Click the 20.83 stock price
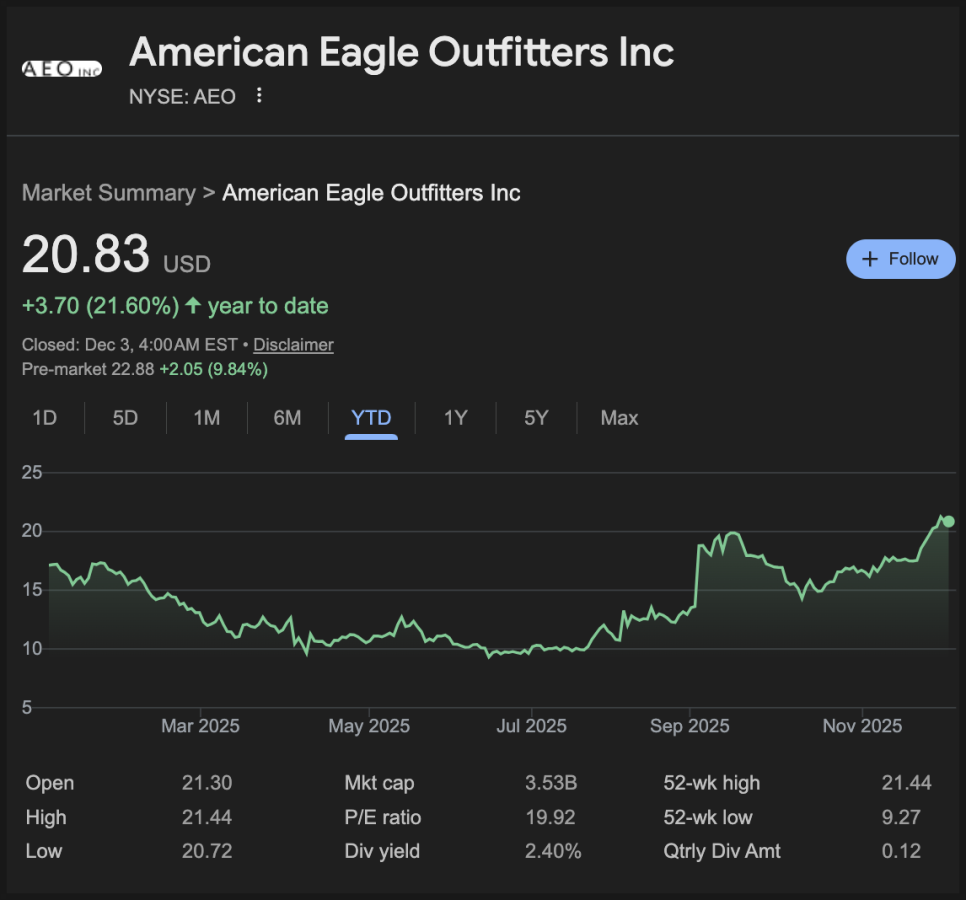Screen dimensions: 966x900 [x=86, y=254]
